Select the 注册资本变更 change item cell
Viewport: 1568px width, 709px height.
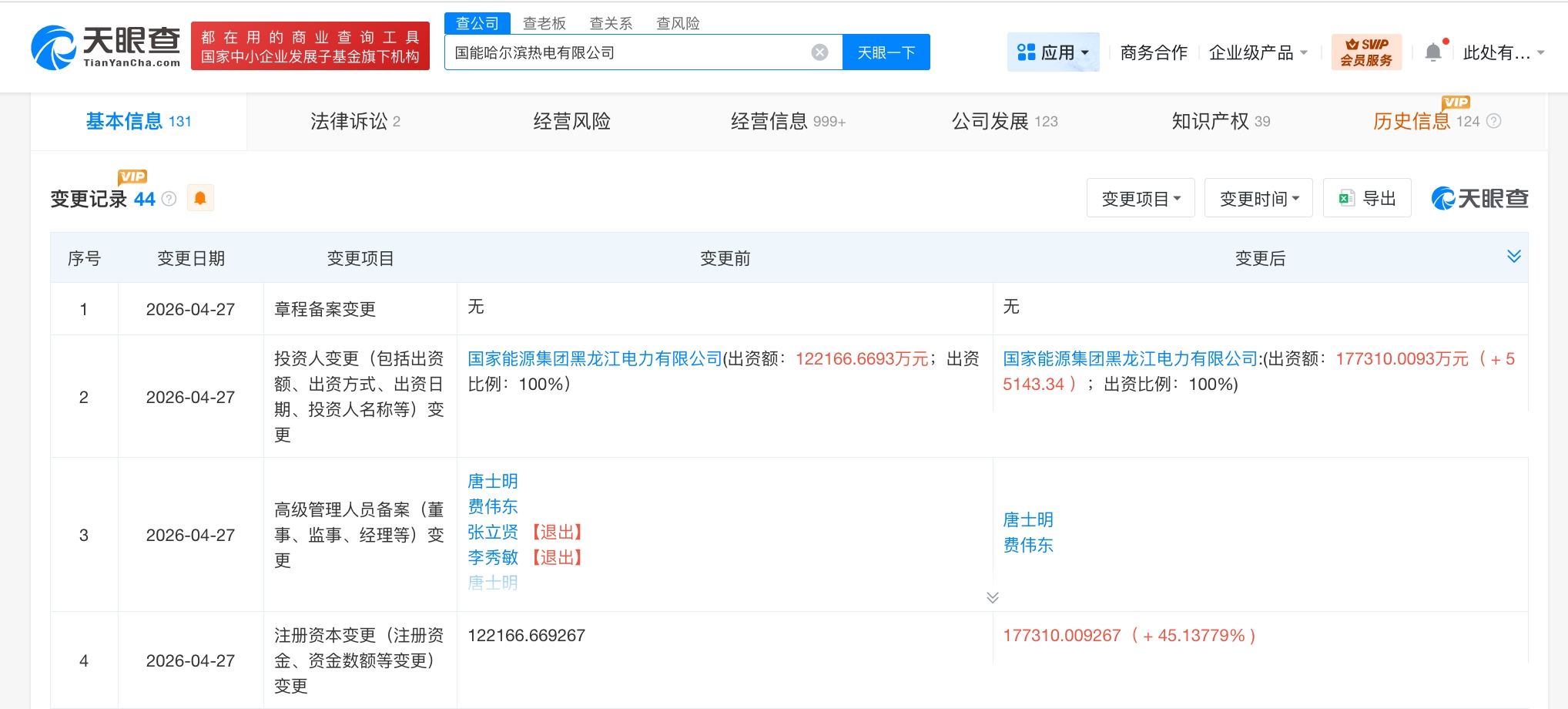pos(360,660)
